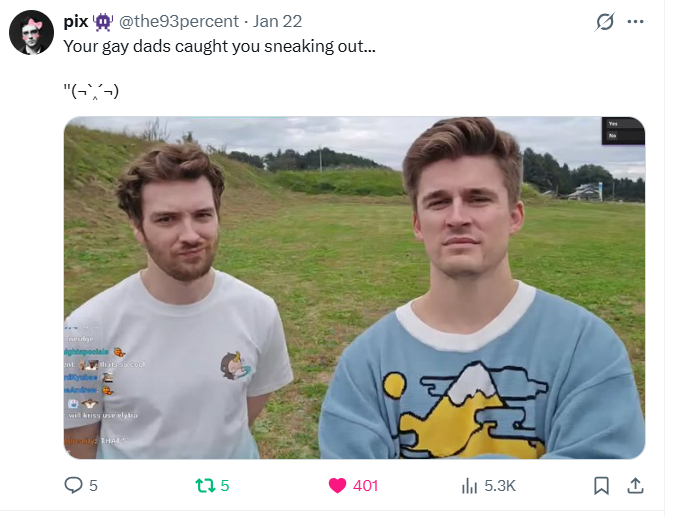Viewport: 682px width, 516px height.
Task: Unlike the post via pink heart
Action: point(337,486)
